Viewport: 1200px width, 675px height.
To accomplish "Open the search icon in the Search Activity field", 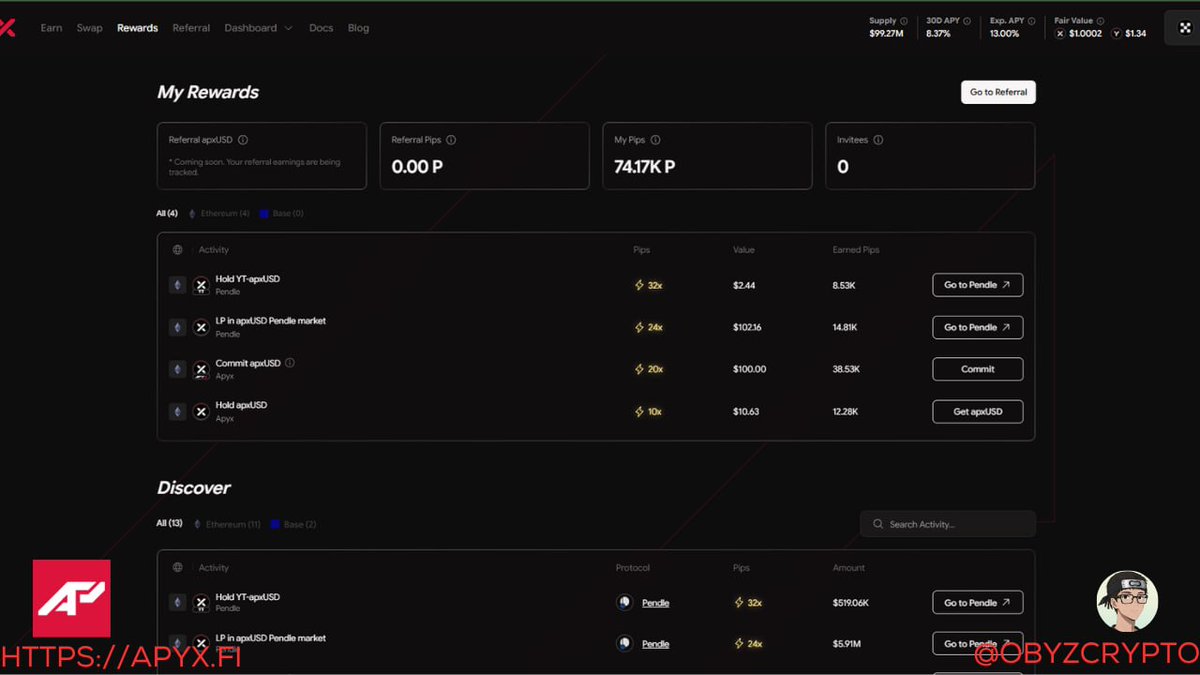I will tap(877, 523).
